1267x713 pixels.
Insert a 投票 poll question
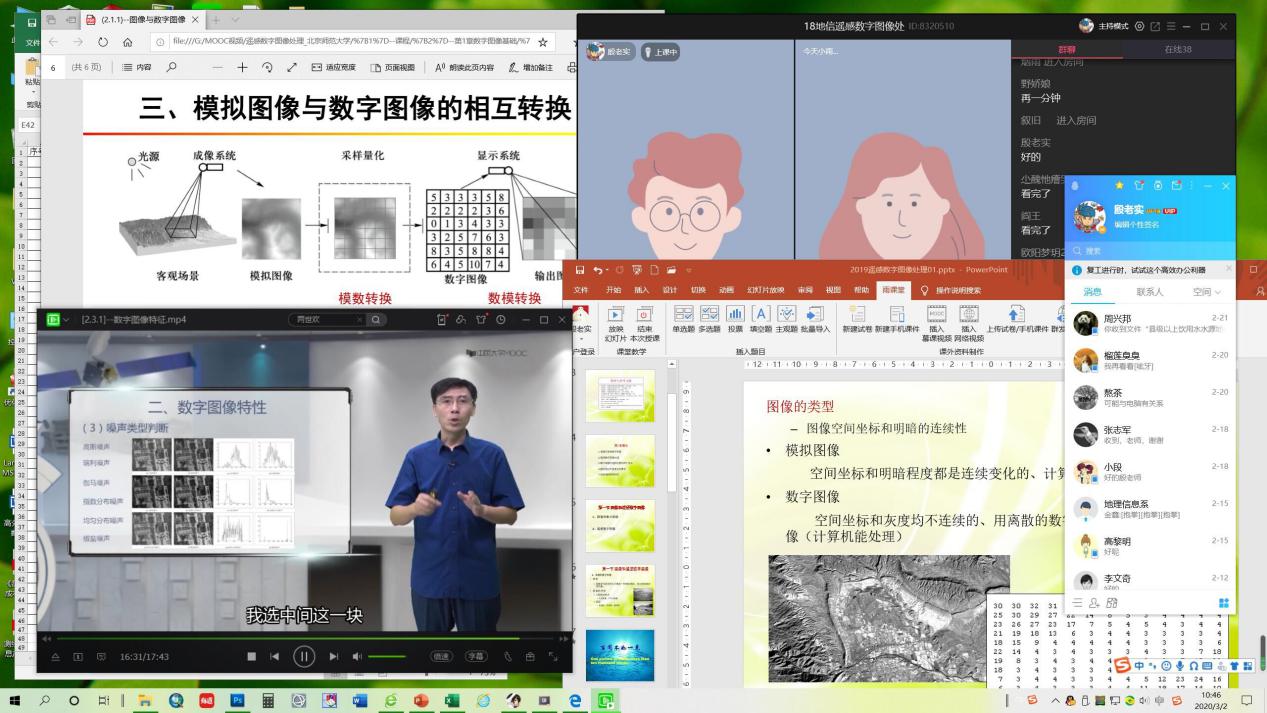(x=735, y=319)
